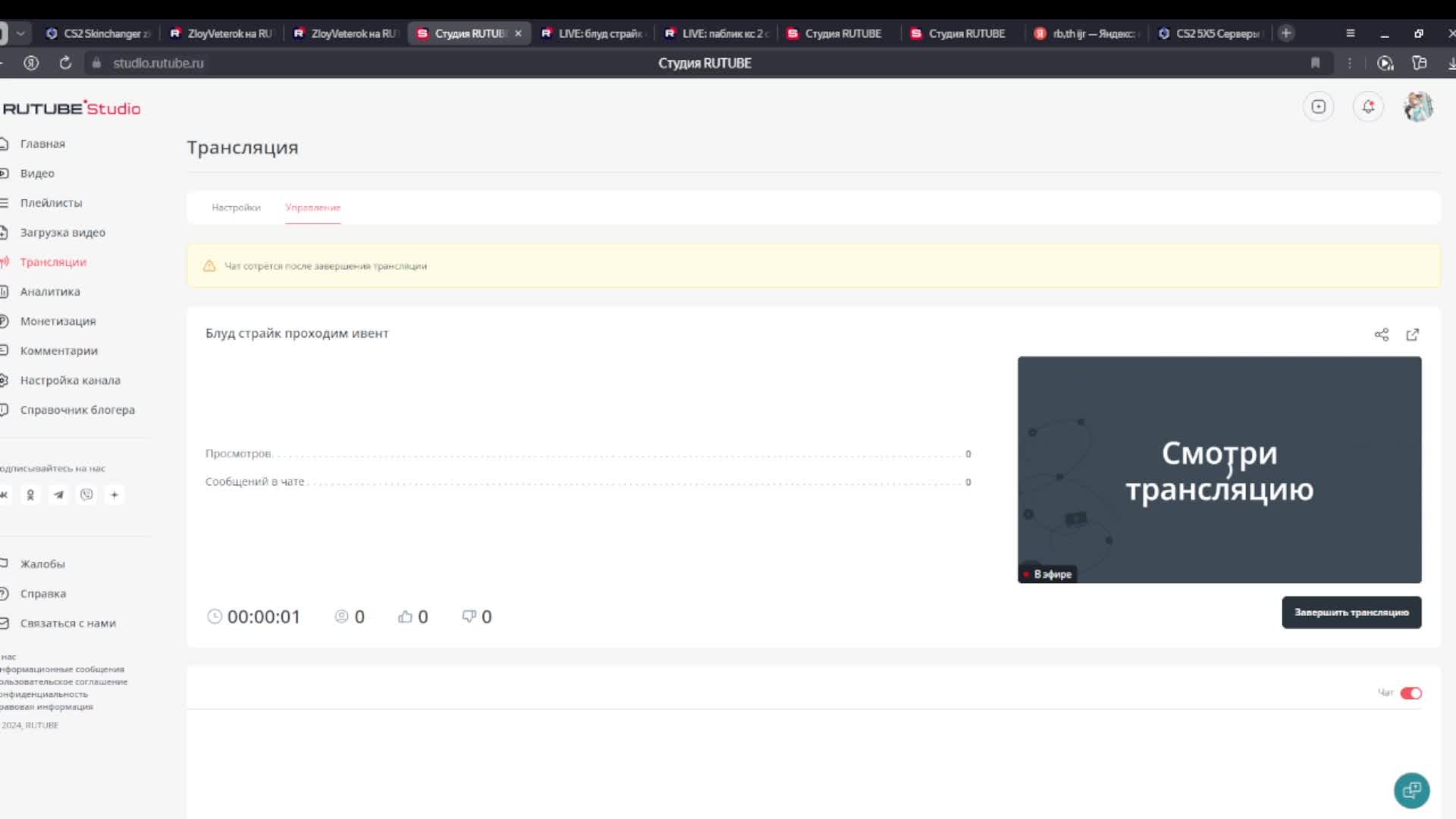Image resolution: width=1456 pixels, height=819 pixels.
Task: Click the likes thumbs-up counter icon
Action: point(405,617)
